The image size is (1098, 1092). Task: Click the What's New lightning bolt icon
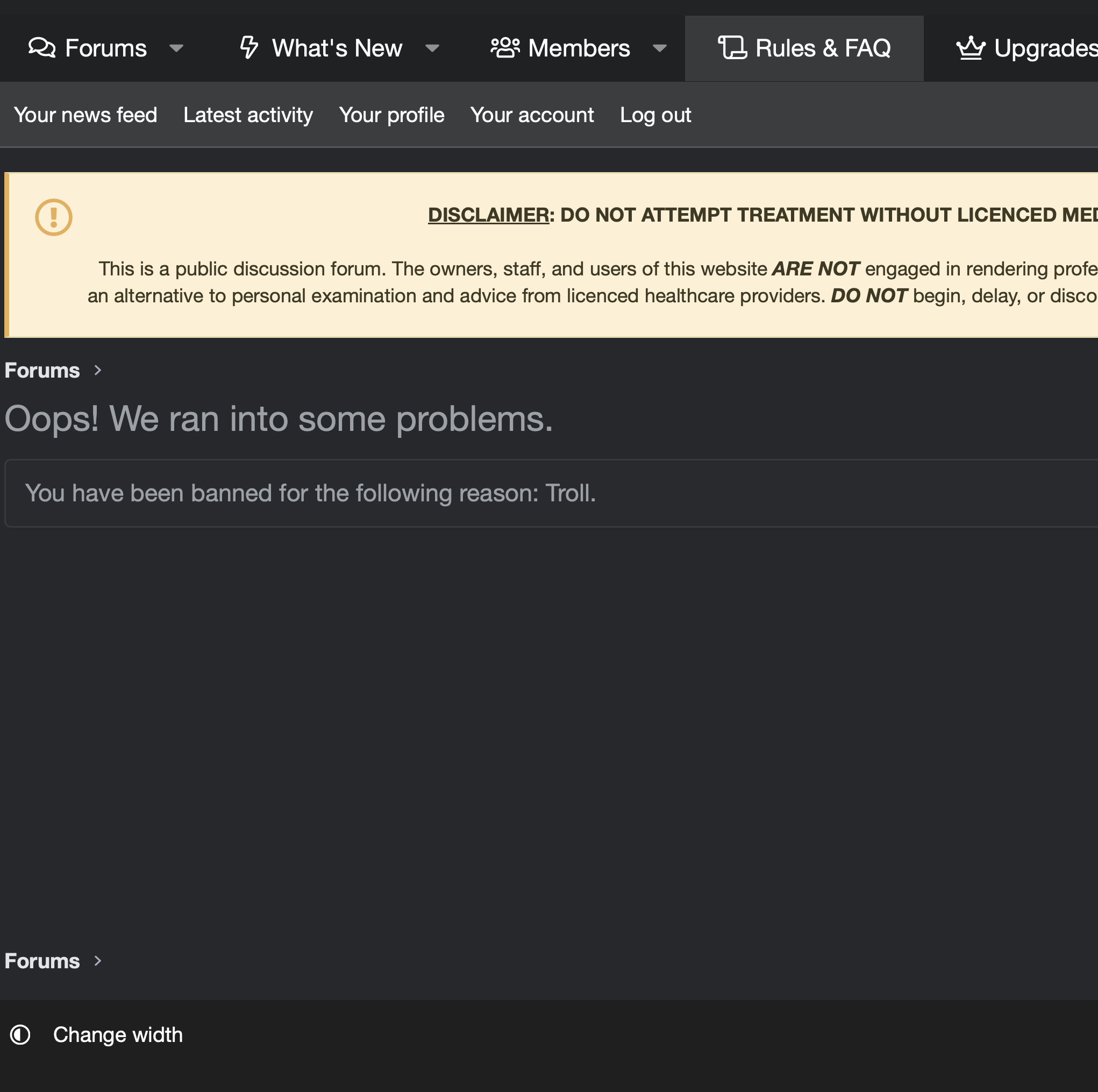249,48
